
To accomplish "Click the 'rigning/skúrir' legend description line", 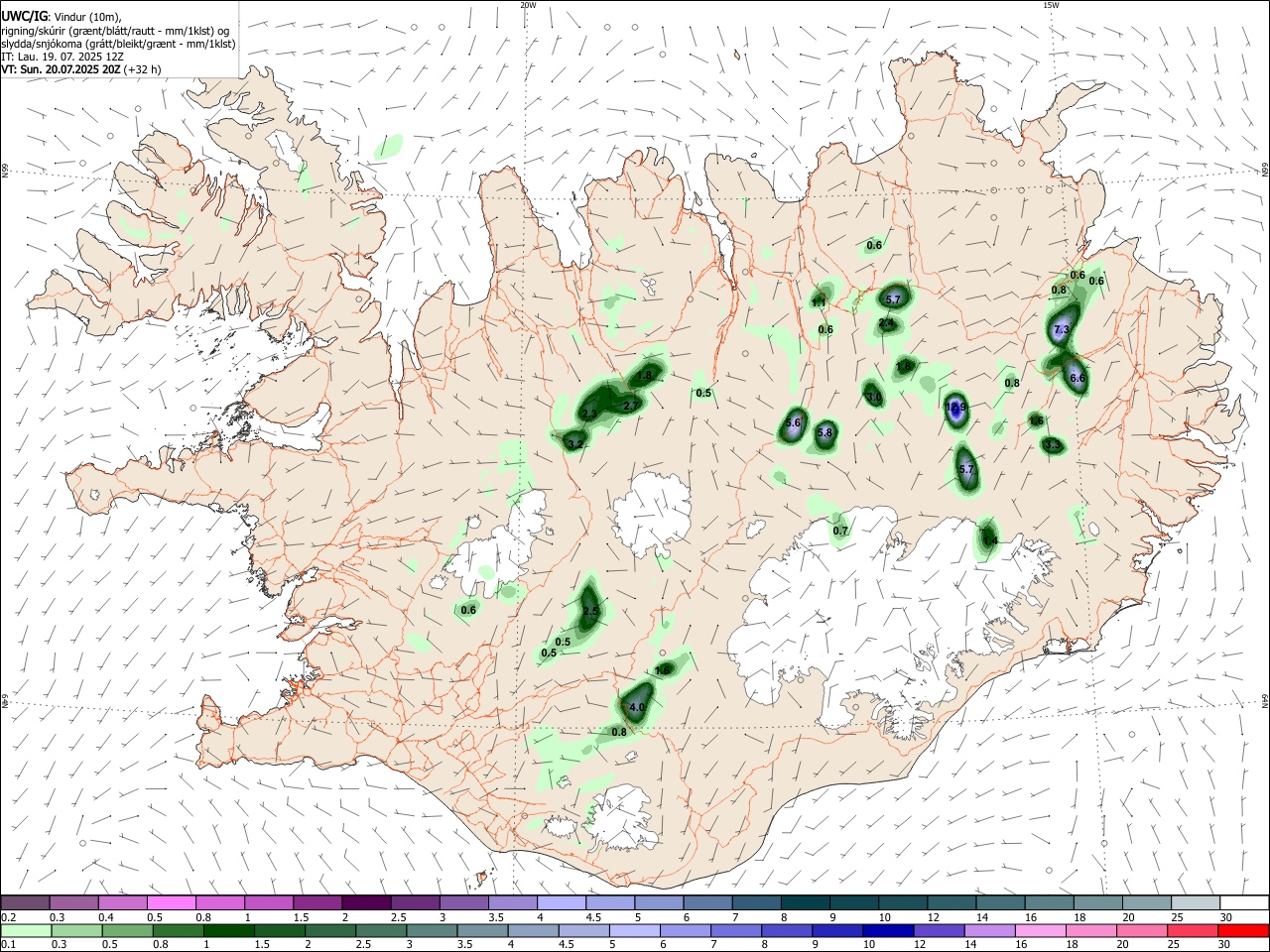I will point(115,31).
